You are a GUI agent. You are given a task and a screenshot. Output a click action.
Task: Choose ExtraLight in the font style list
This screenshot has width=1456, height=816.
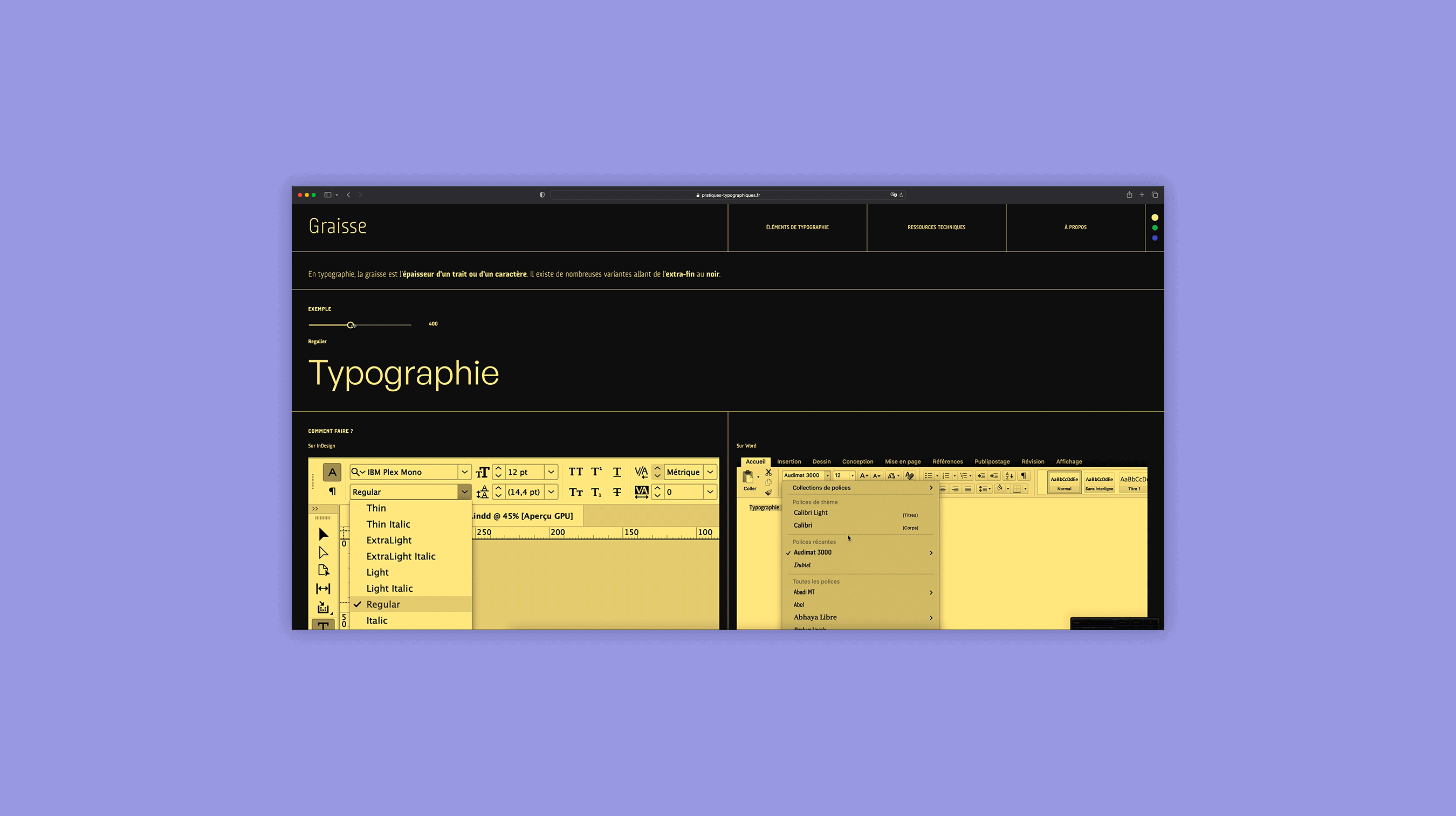tap(411, 540)
